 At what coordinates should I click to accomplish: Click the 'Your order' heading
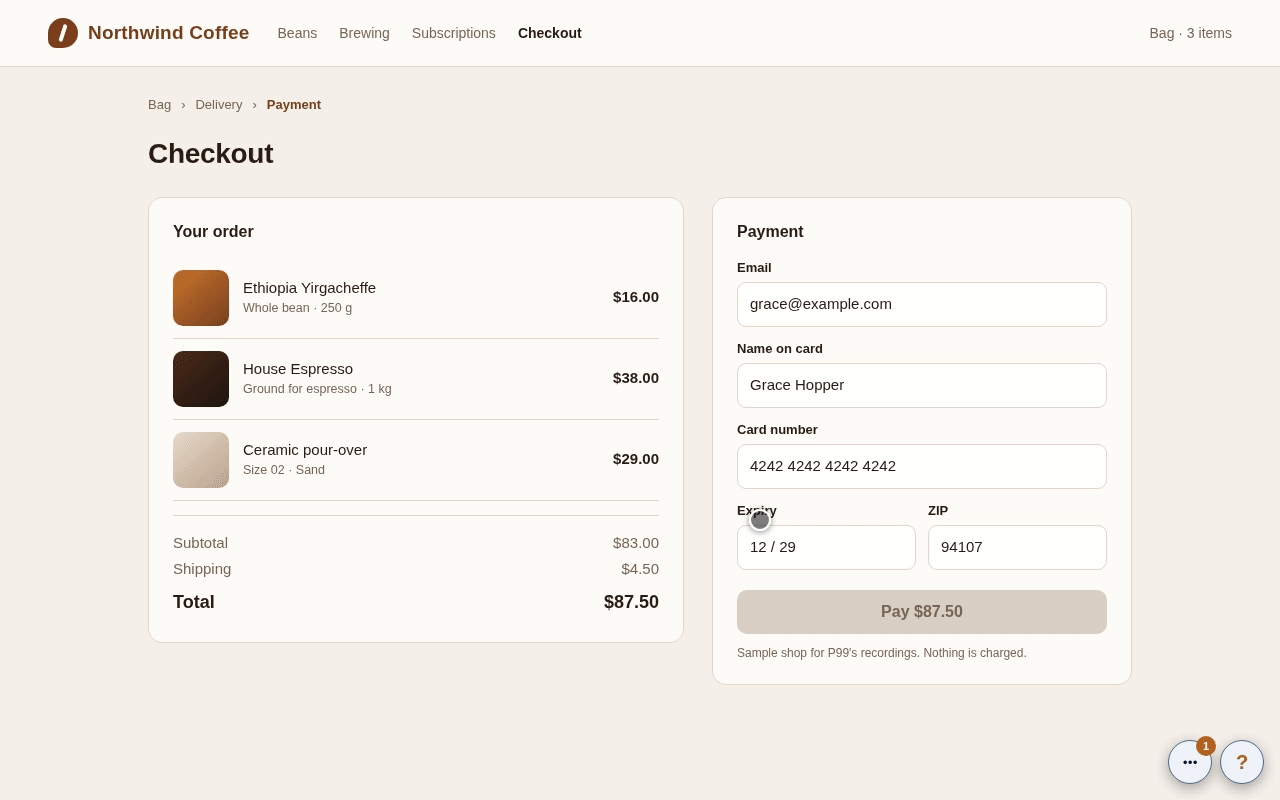point(213,232)
